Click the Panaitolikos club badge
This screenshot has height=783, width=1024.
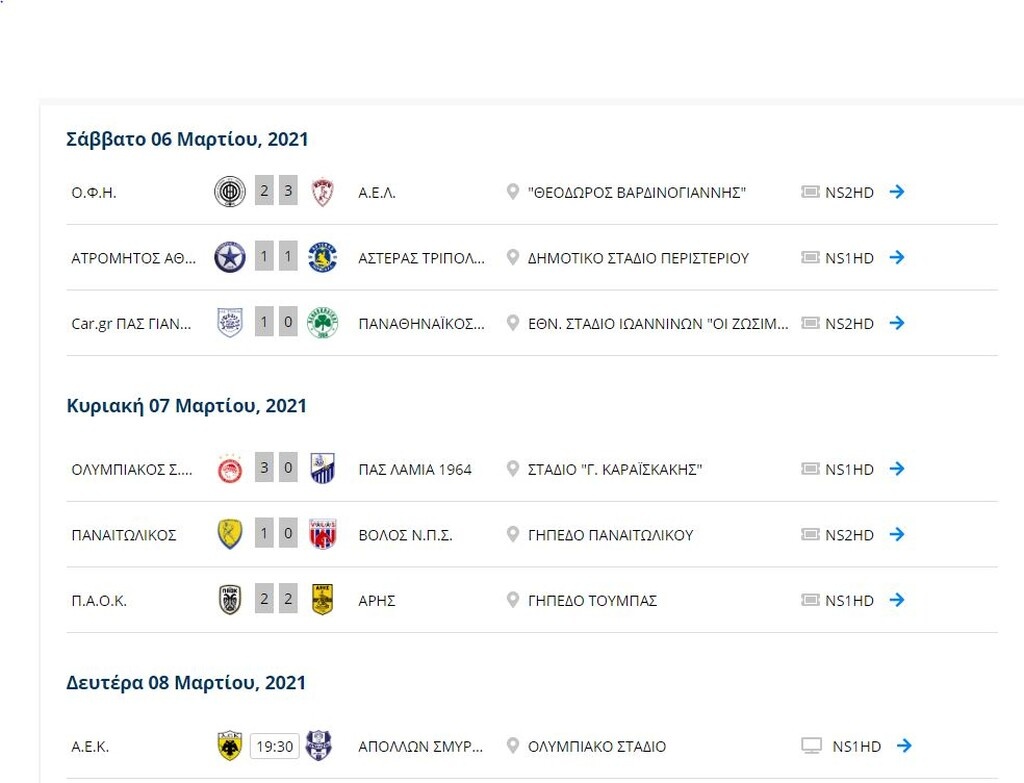[x=230, y=533]
